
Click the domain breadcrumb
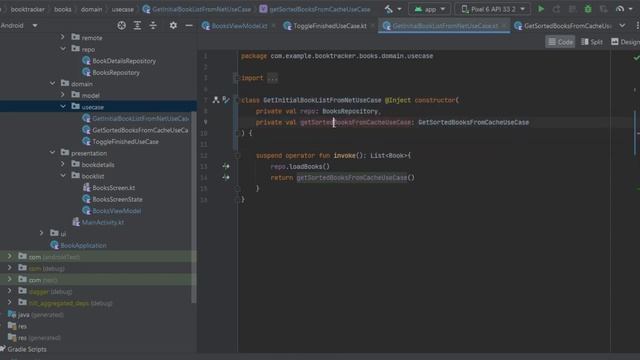[x=91, y=9]
